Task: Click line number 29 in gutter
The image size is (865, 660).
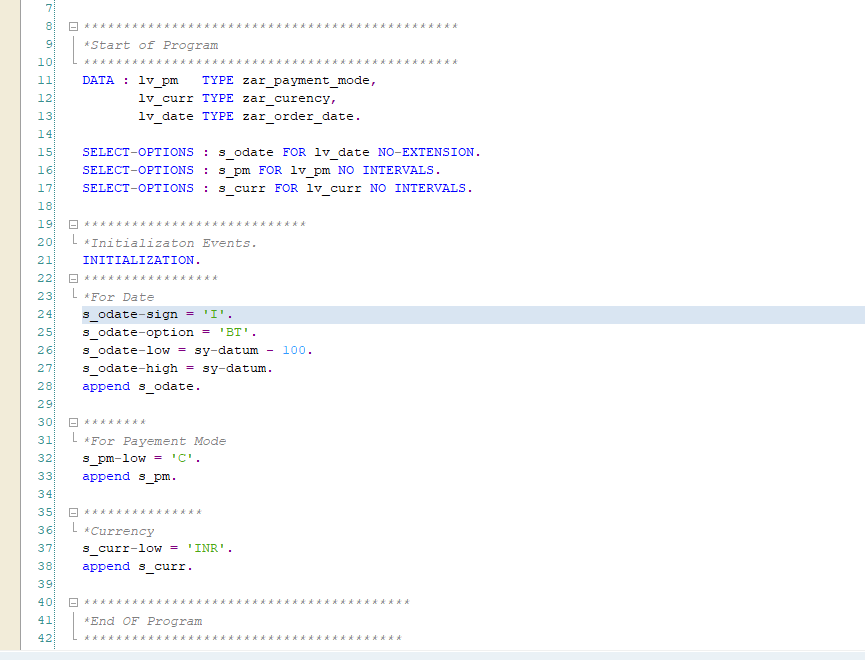Action: click(x=45, y=404)
